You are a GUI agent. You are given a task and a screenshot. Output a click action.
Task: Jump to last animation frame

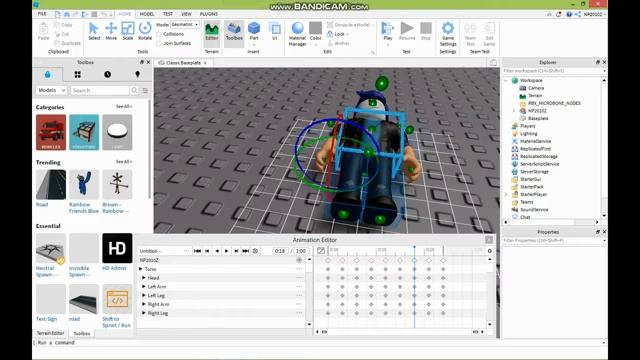245,251
